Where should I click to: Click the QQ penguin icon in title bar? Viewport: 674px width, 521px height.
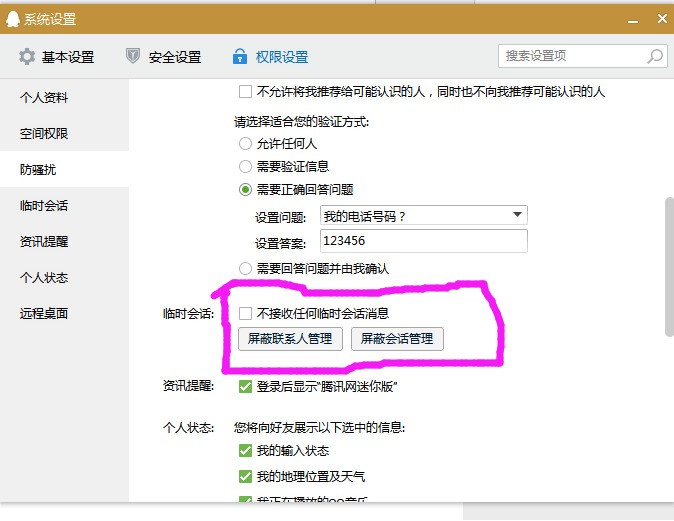pyautogui.click(x=13, y=19)
